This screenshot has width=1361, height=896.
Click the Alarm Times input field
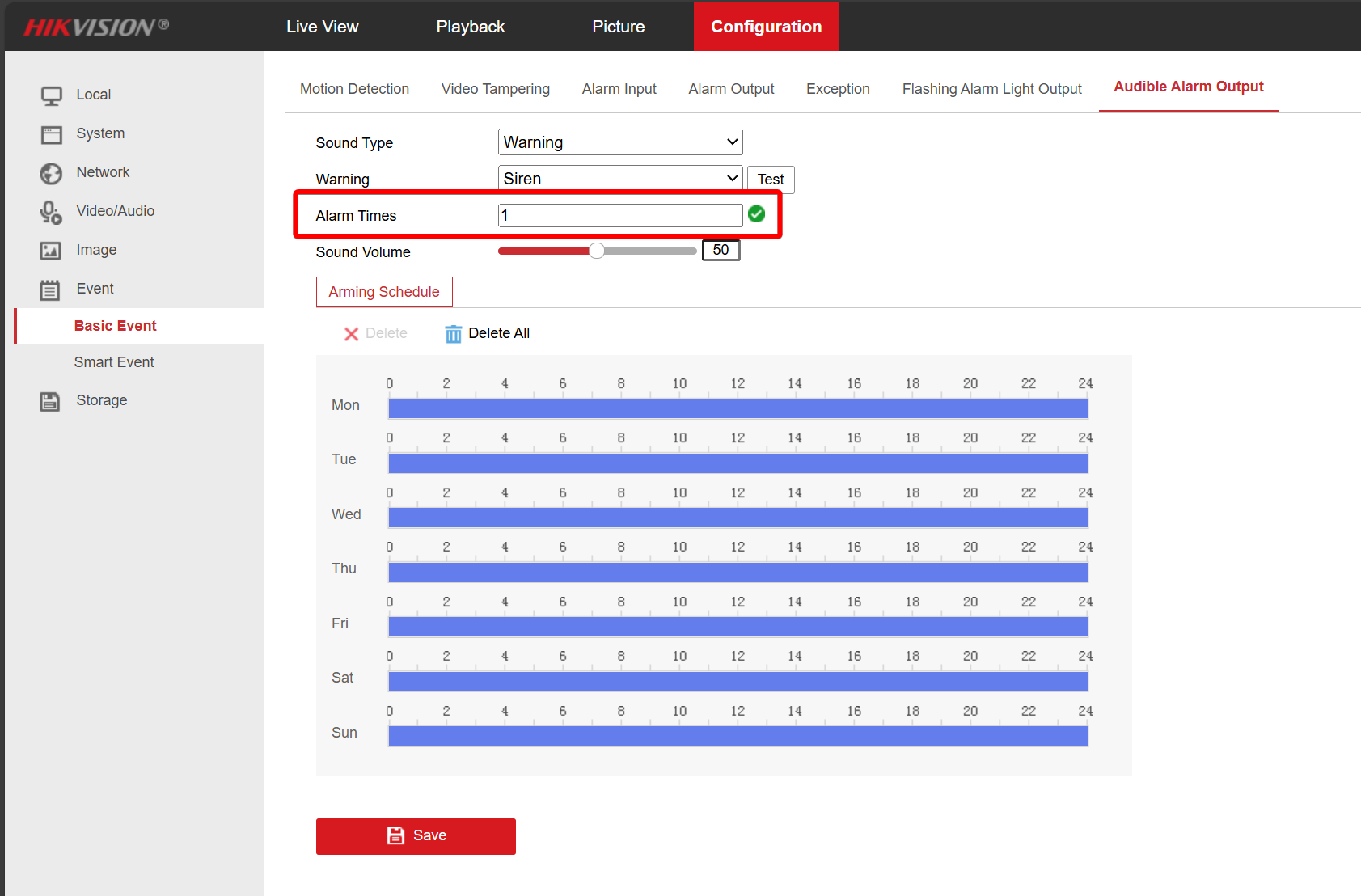(619, 215)
